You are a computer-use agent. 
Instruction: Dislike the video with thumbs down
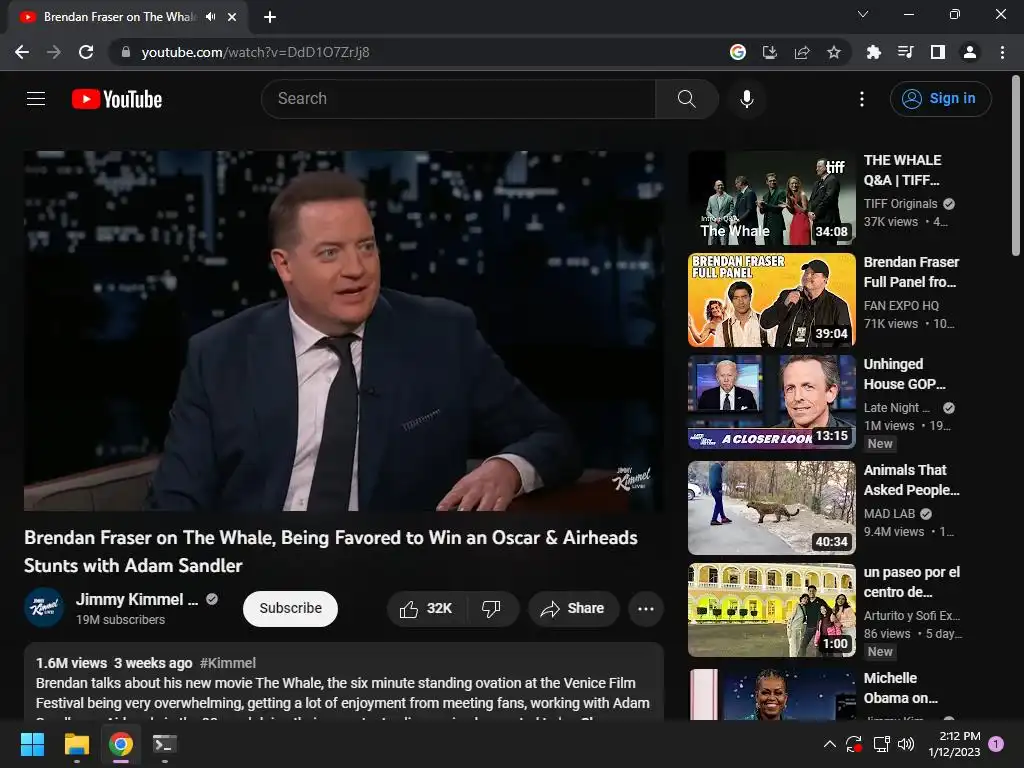[491, 609]
